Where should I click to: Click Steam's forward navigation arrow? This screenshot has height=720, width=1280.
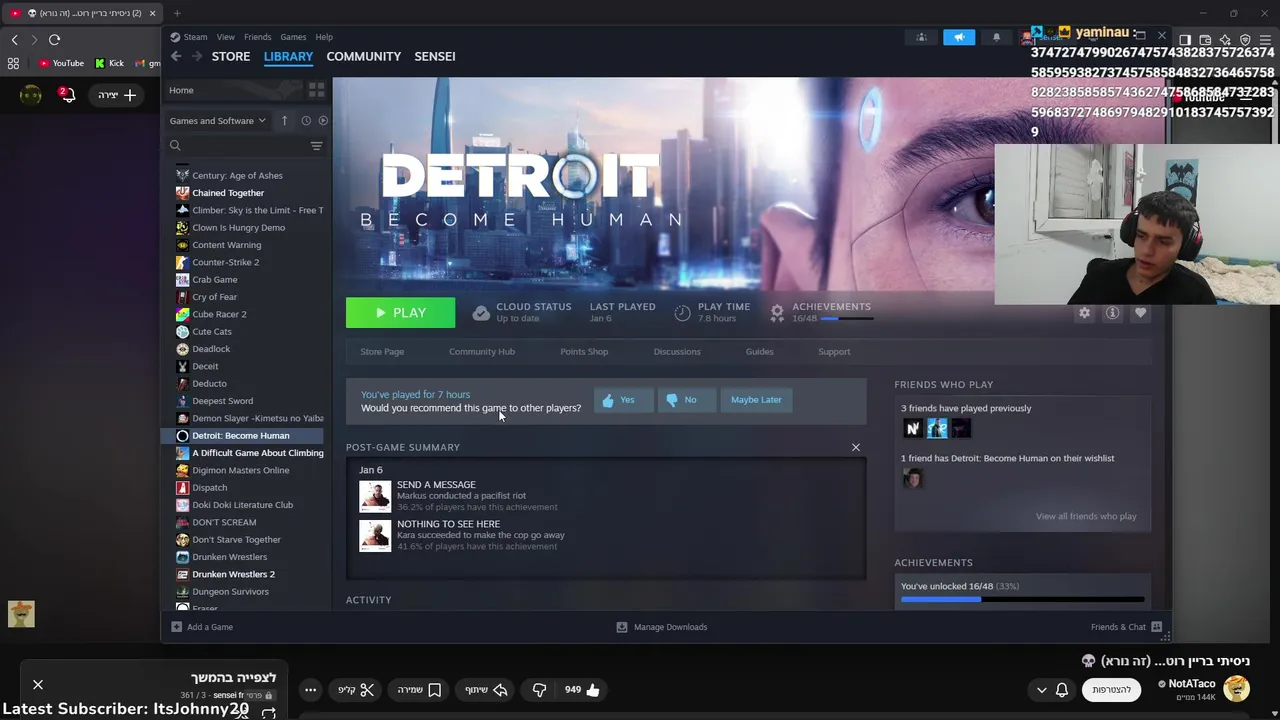[x=197, y=56]
